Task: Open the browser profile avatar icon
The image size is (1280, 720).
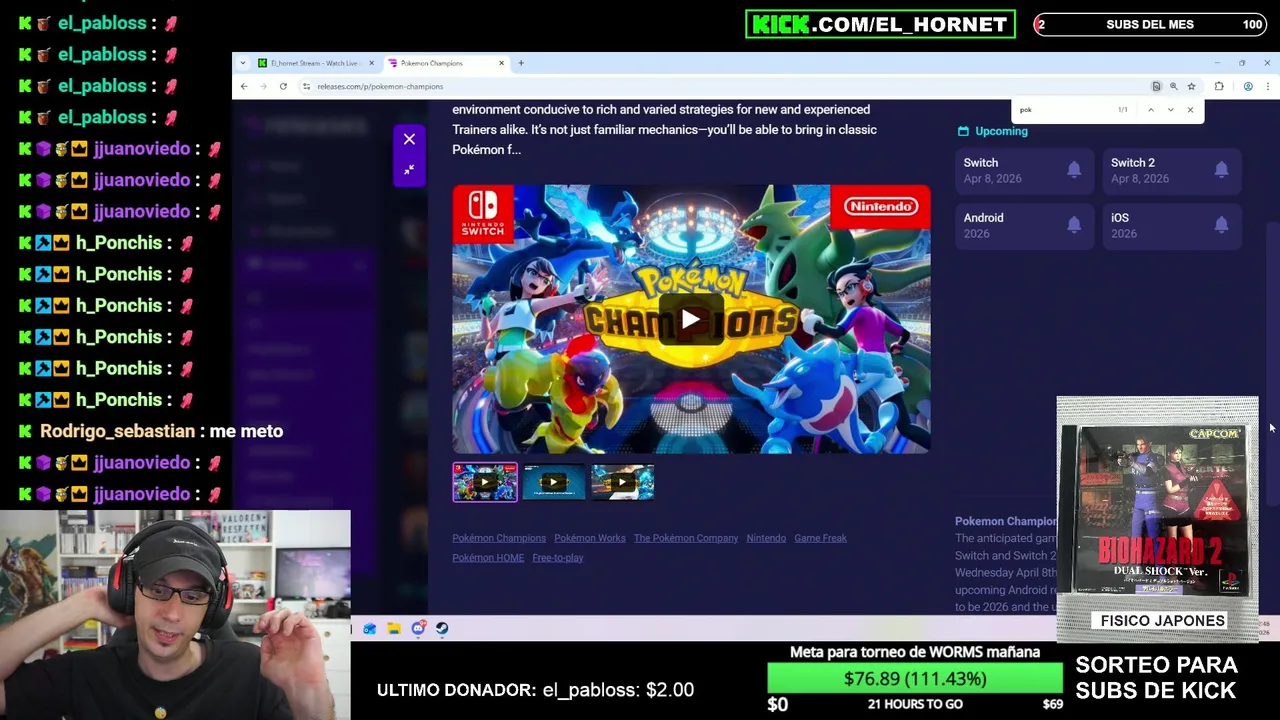Action: (1248, 86)
